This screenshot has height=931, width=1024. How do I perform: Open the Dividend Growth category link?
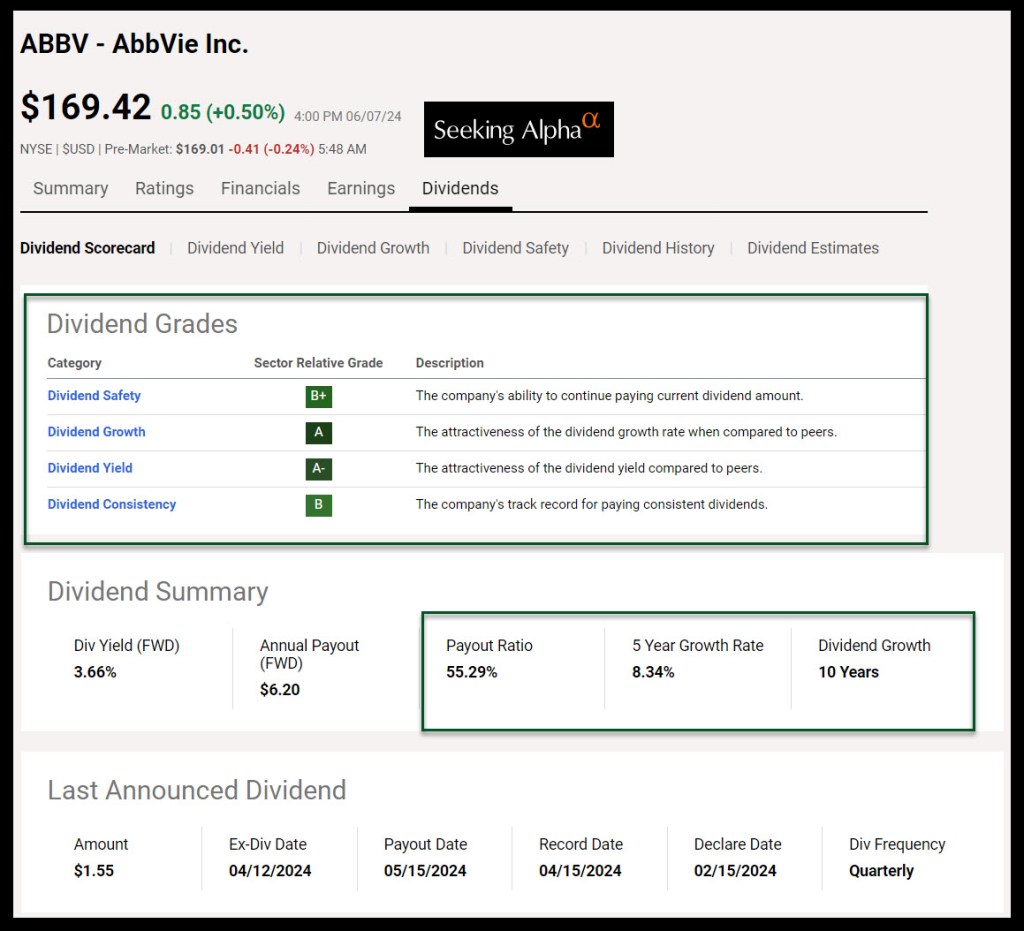[96, 432]
